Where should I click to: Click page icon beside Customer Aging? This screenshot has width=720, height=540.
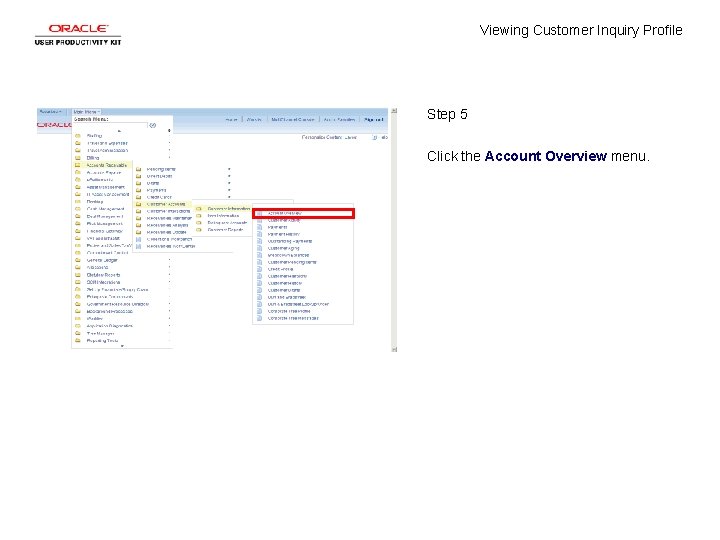[x=259, y=248]
